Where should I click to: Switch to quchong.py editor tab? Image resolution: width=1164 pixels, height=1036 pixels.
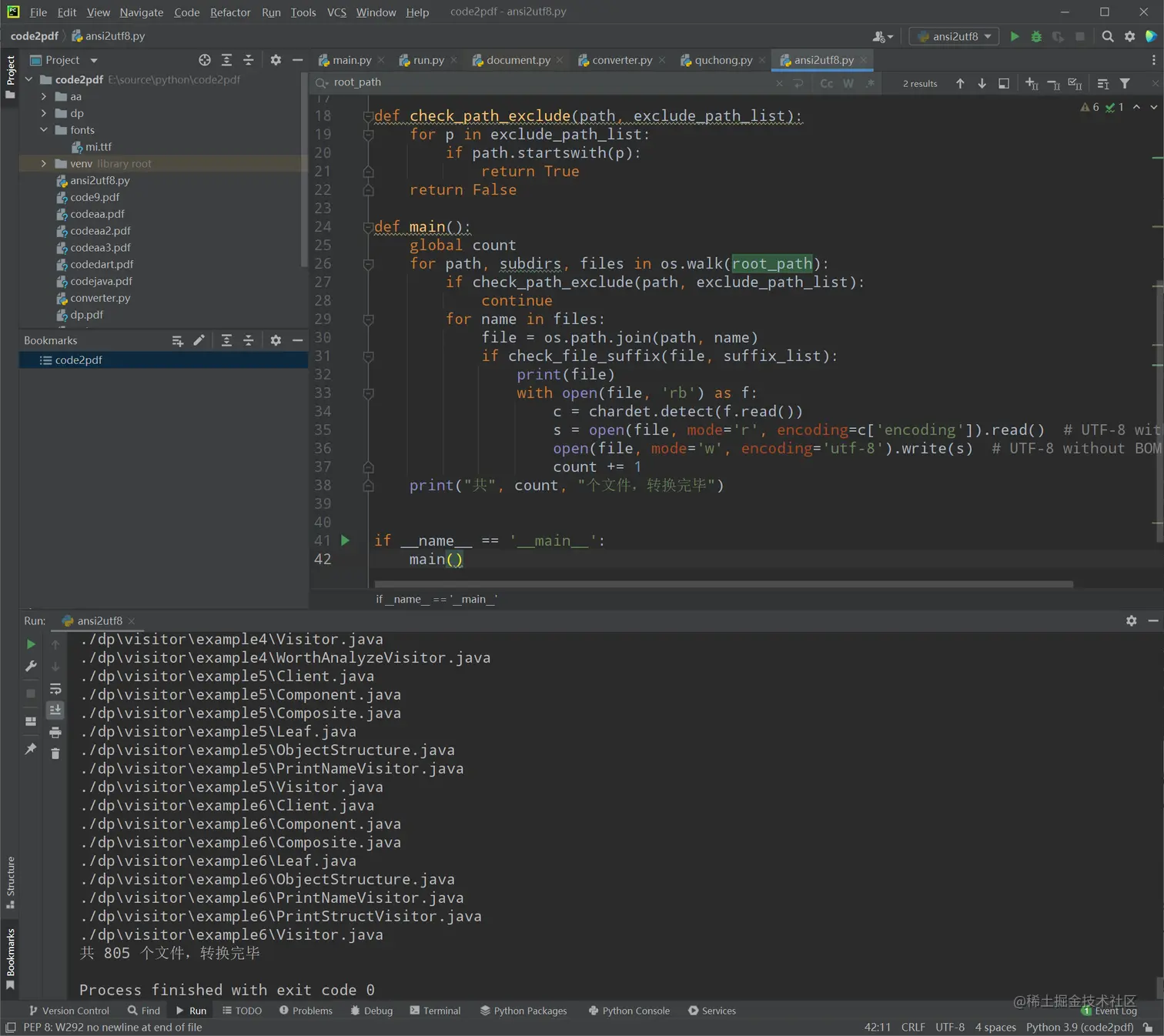(x=724, y=60)
